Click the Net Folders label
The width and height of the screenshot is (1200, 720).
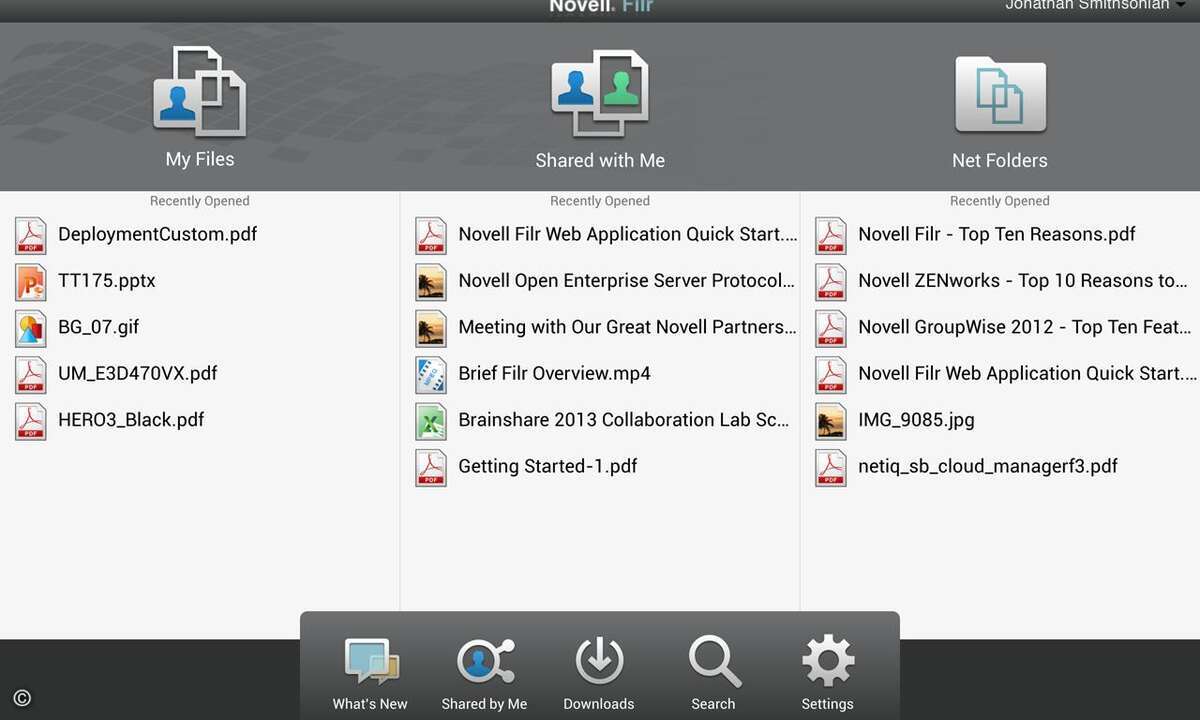pos(1000,160)
